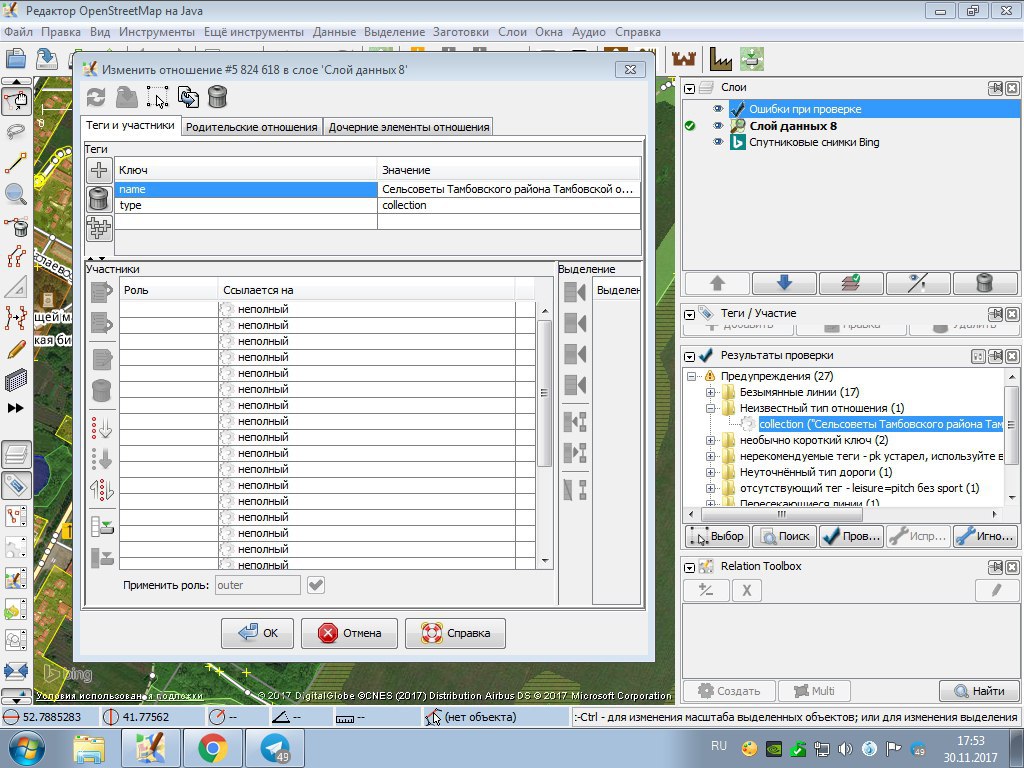Screen dimensions: 1024x768
Task: Move layer up with gray arrow
Action: pyautogui.click(x=717, y=283)
